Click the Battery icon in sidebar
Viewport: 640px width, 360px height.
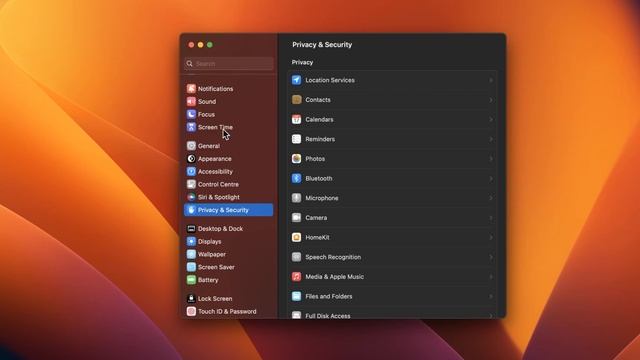(191, 280)
